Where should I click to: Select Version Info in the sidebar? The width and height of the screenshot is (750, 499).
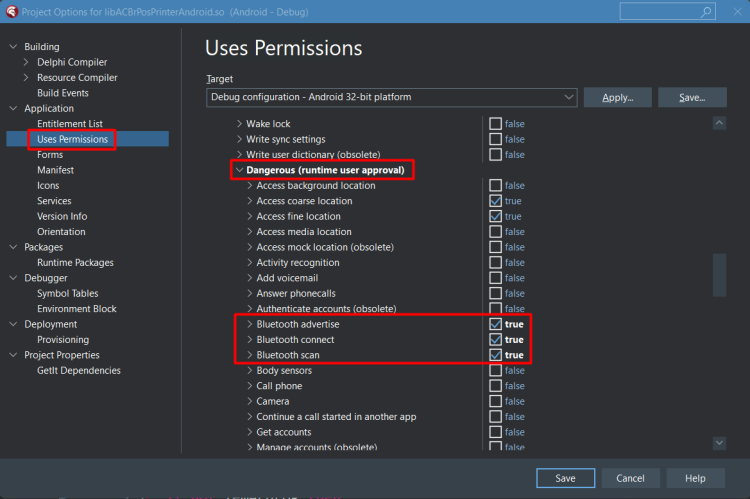coord(62,216)
